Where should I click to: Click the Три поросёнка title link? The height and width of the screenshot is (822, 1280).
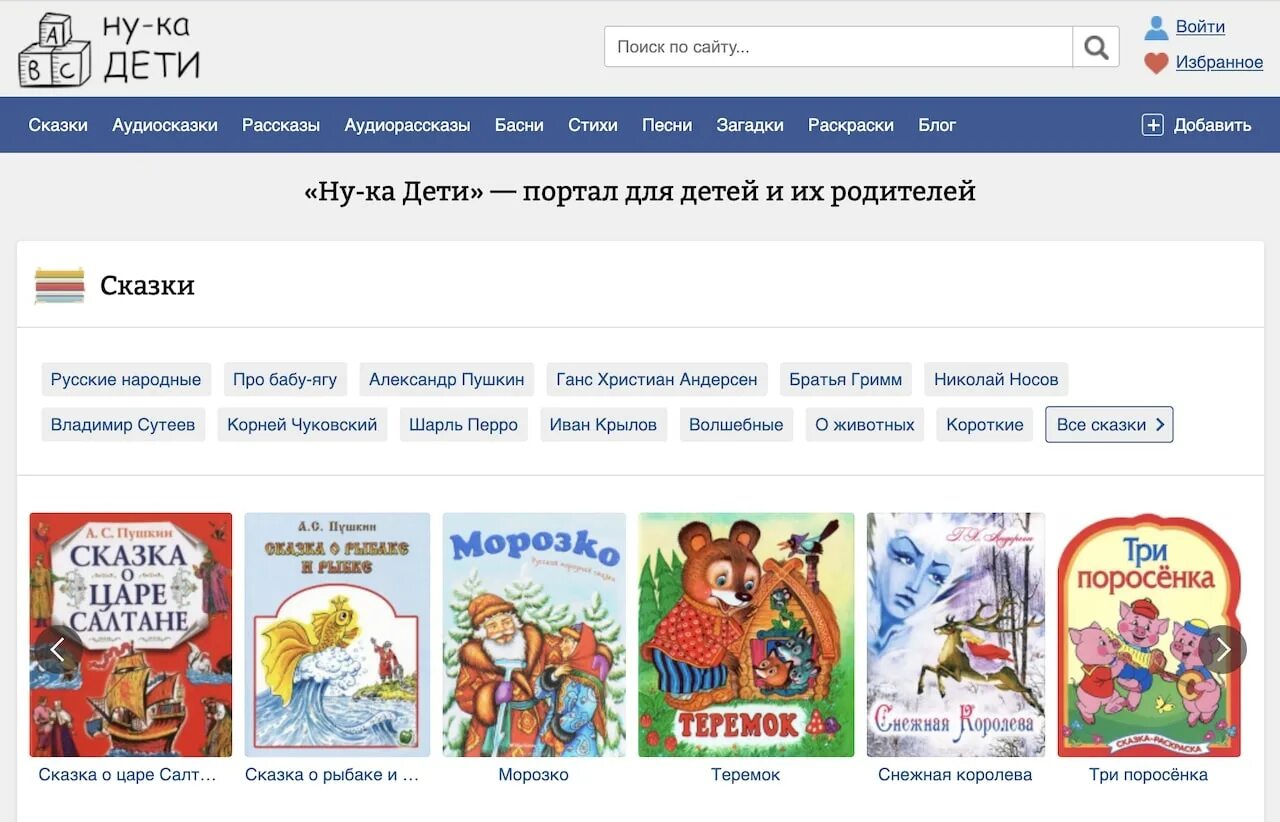click(x=1148, y=774)
